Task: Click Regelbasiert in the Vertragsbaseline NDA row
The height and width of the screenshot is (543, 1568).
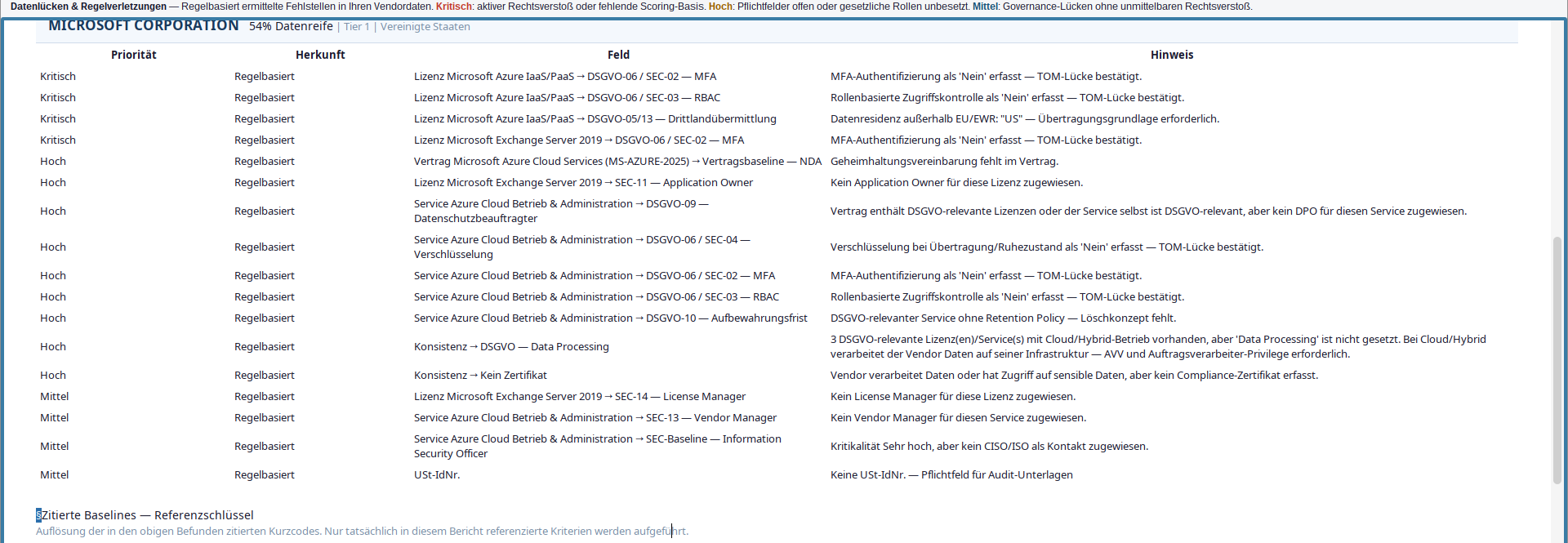Action: [265, 161]
